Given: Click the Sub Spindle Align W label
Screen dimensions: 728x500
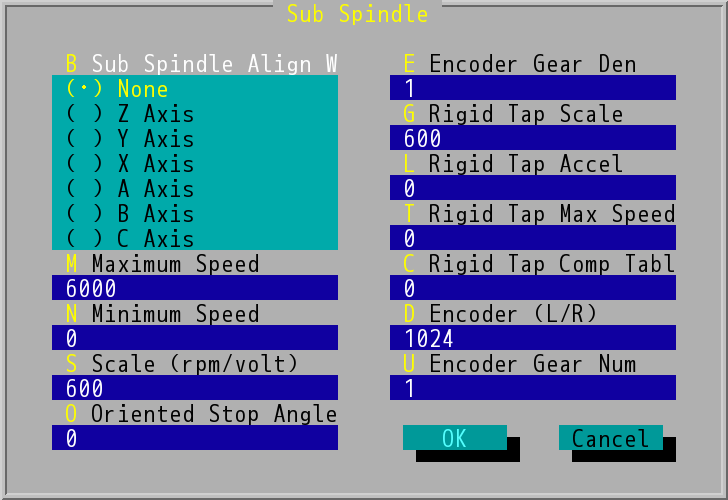Looking at the screenshot, I should [202, 63].
